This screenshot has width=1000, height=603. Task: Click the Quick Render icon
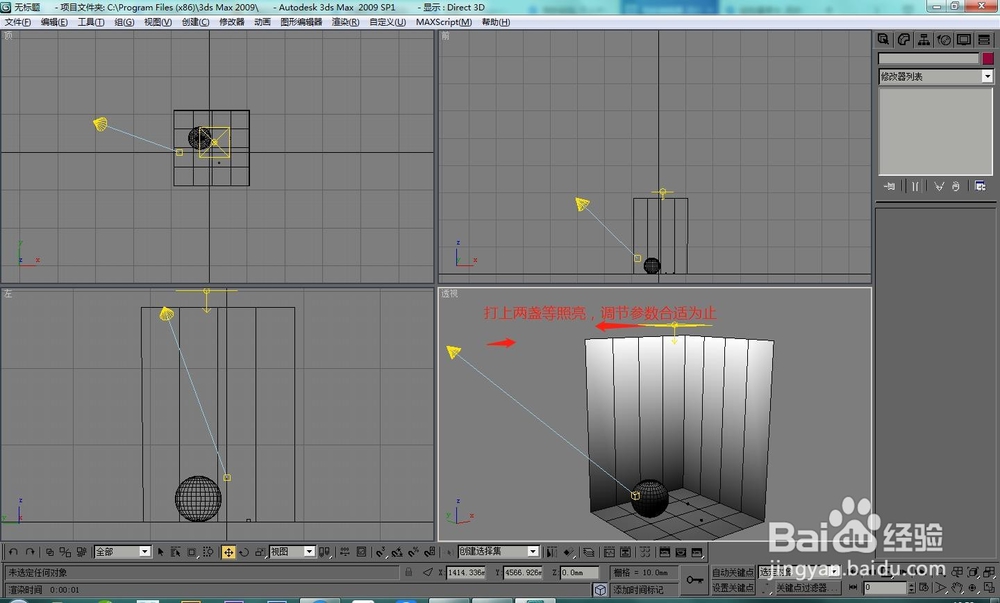click(x=696, y=552)
